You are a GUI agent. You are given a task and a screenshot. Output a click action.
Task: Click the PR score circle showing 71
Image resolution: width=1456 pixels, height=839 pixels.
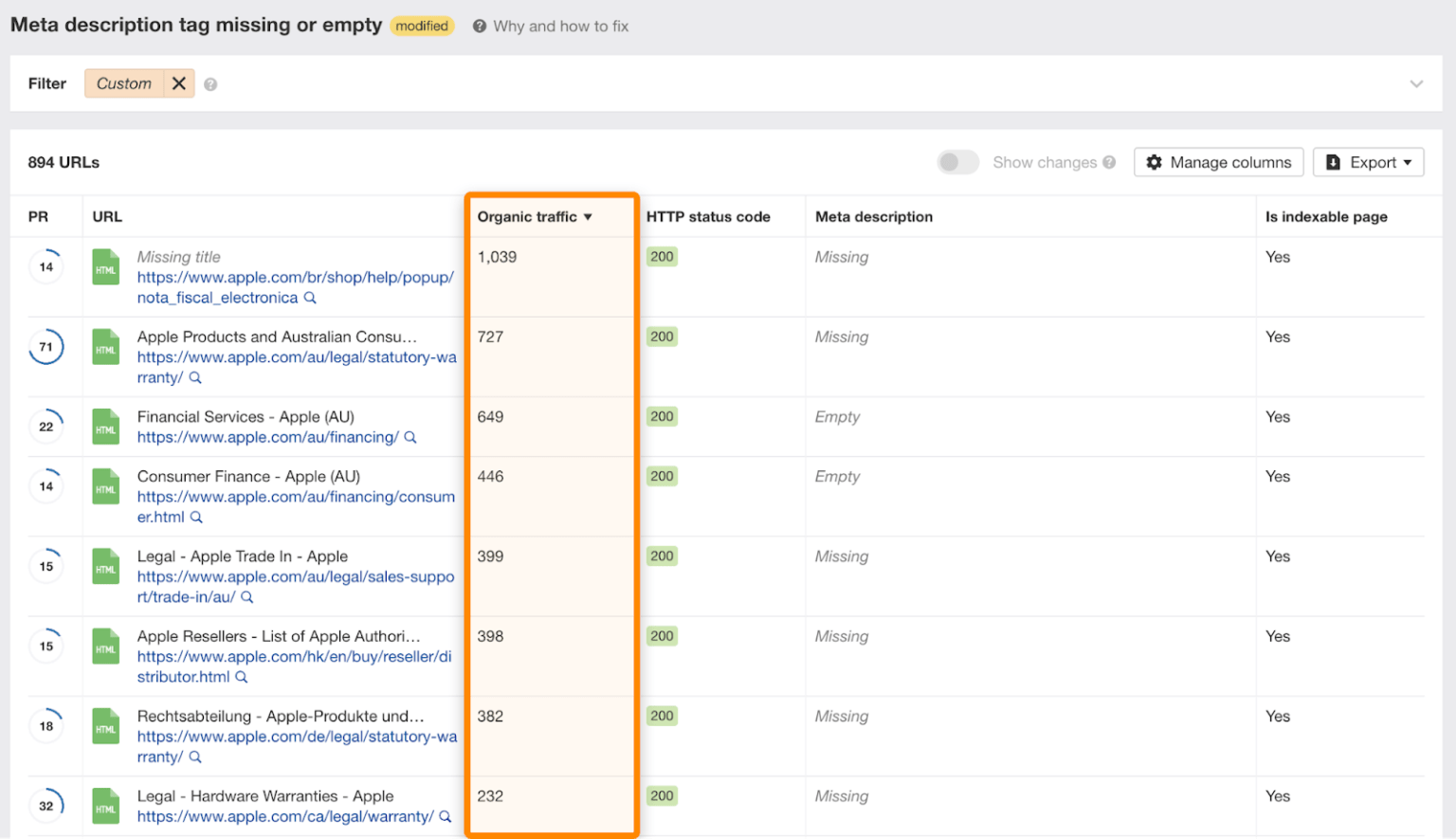coord(46,347)
